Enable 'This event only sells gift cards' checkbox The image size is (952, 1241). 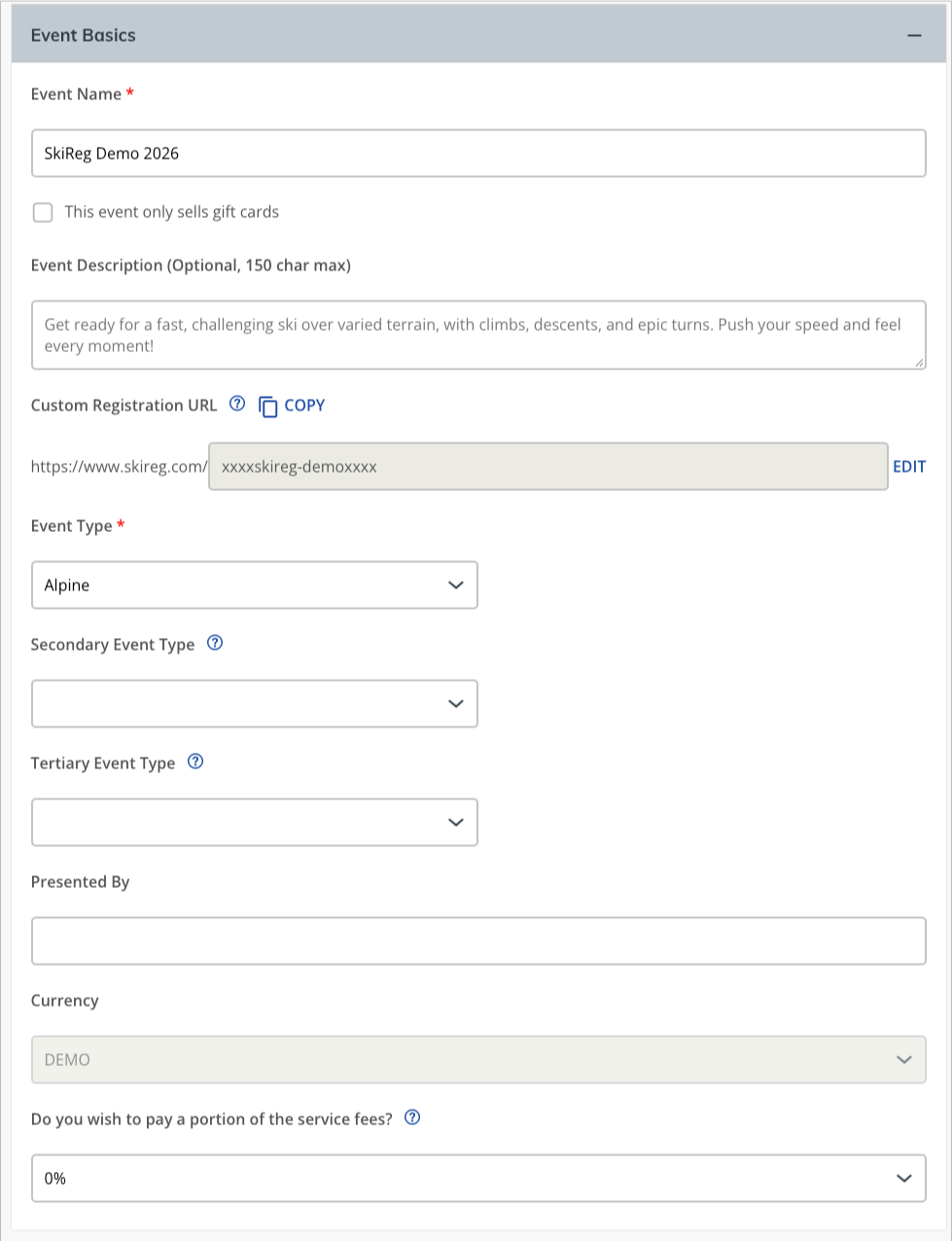(x=43, y=212)
